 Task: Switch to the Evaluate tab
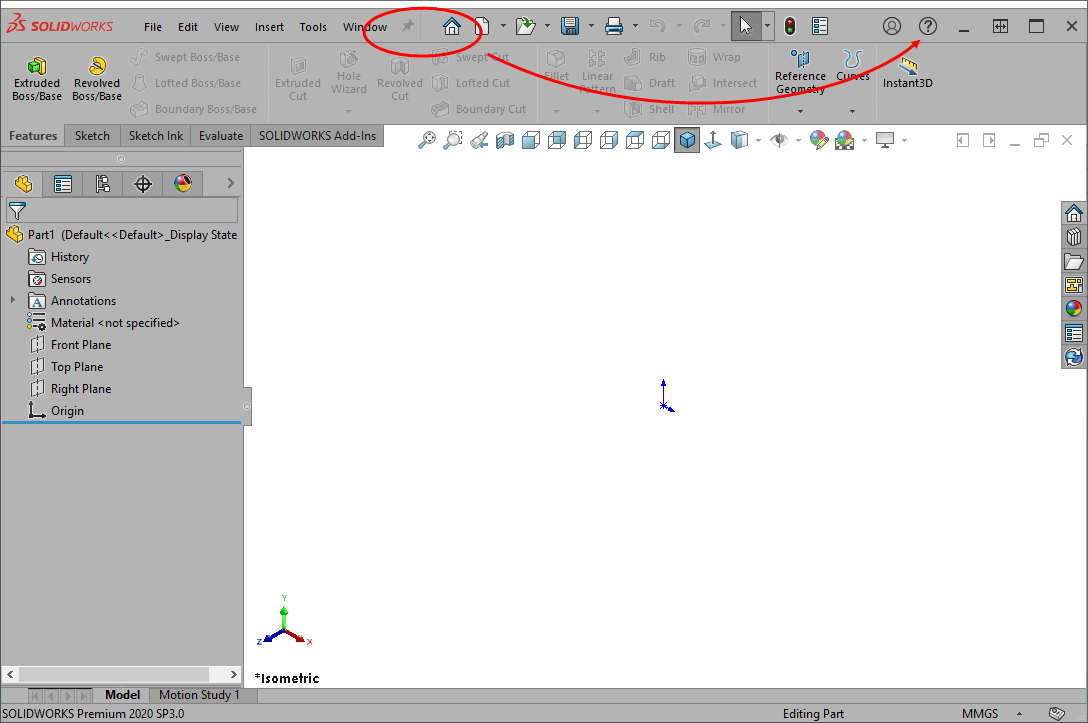pyautogui.click(x=221, y=136)
